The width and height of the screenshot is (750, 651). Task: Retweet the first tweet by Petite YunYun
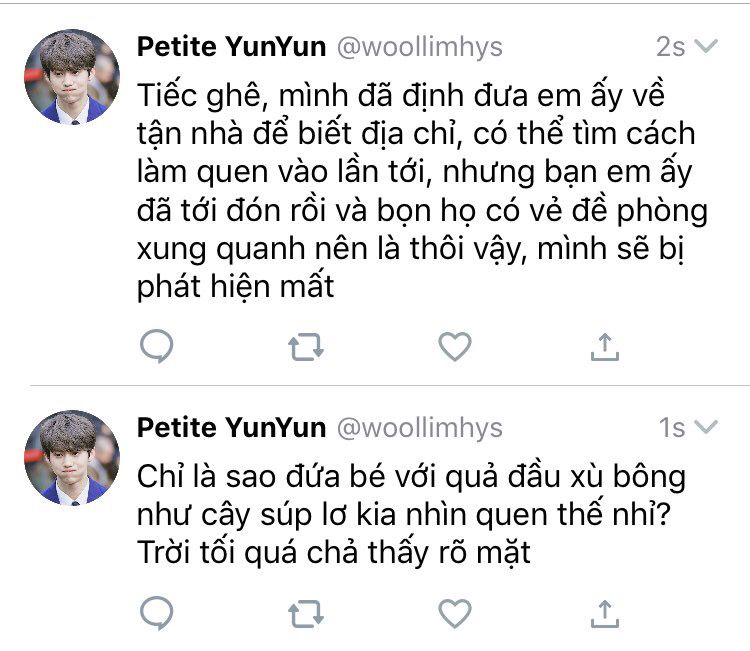pyautogui.click(x=306, y=347)
